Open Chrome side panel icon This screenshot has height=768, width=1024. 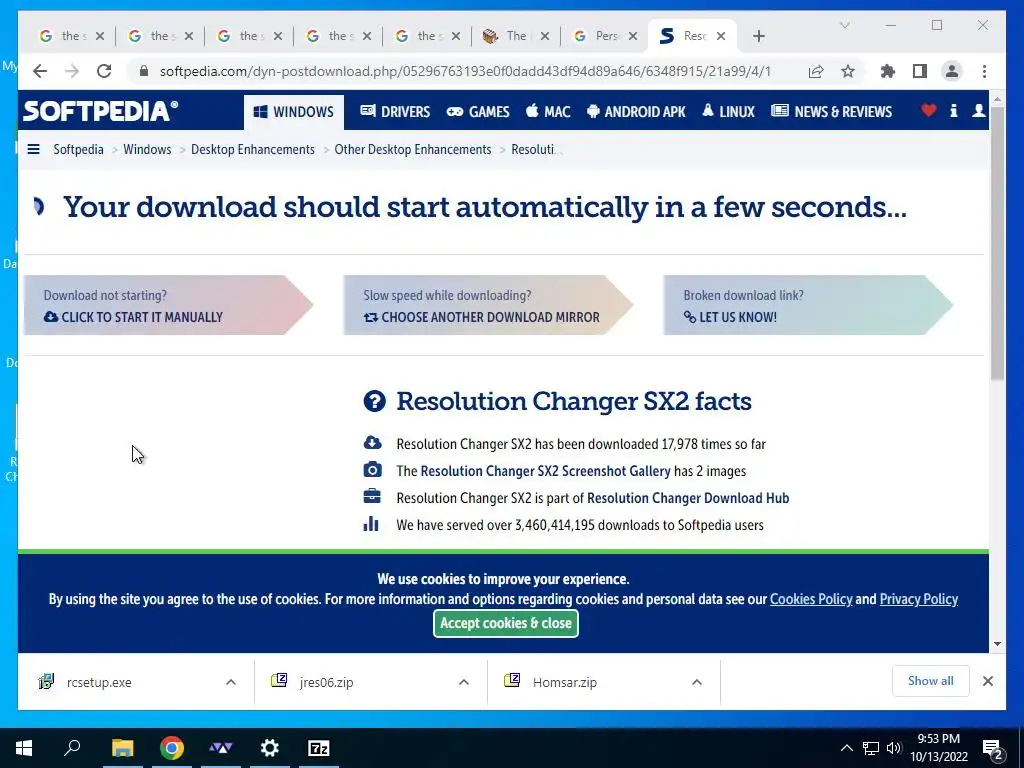point(920,71)
